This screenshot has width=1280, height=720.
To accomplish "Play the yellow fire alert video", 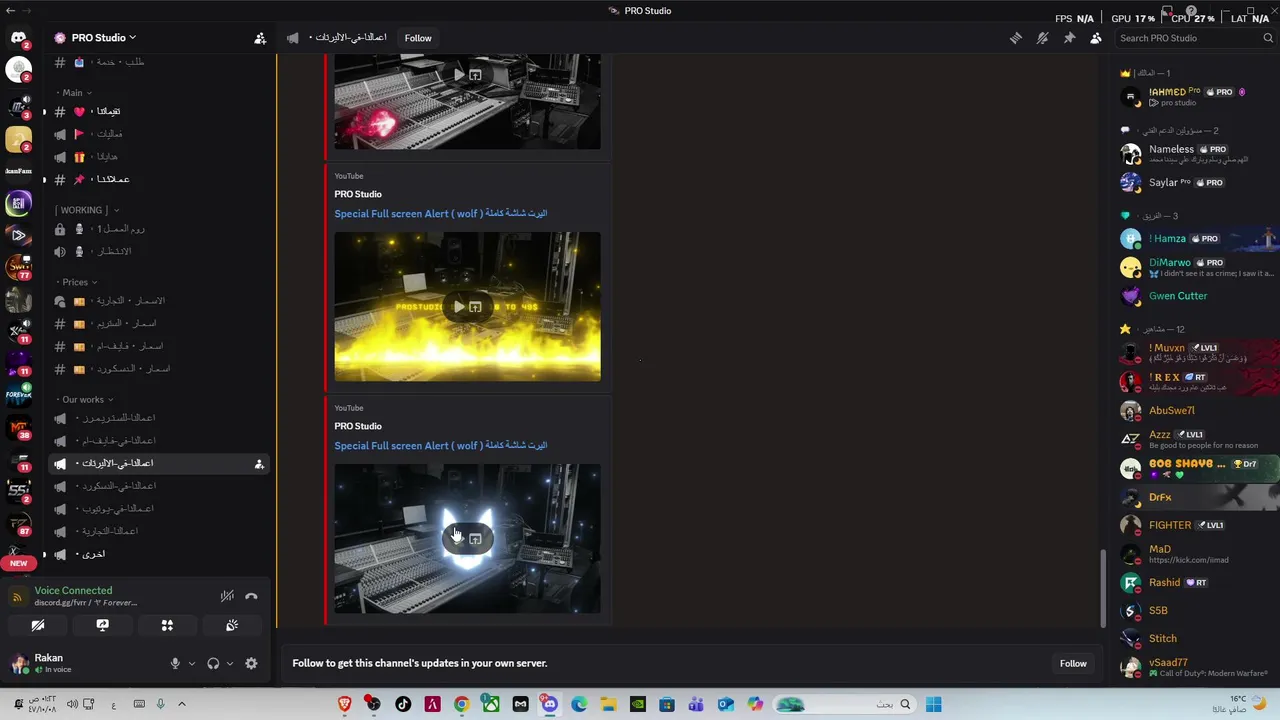I will coord(459,307).
